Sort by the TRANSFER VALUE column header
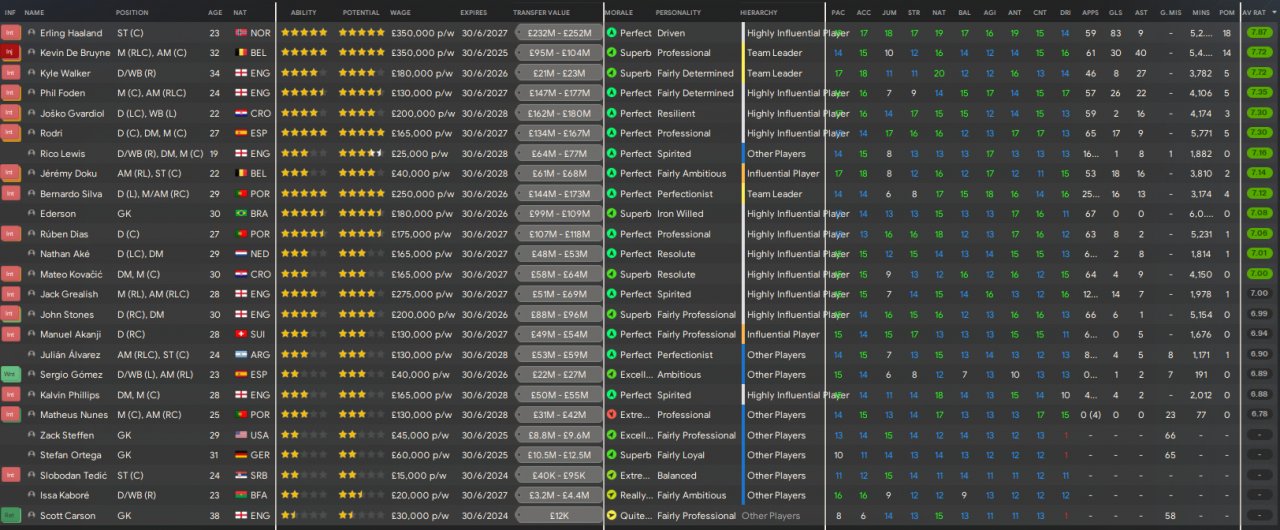The height and width of the screenshot is (530, 1280). click(541, 12)
